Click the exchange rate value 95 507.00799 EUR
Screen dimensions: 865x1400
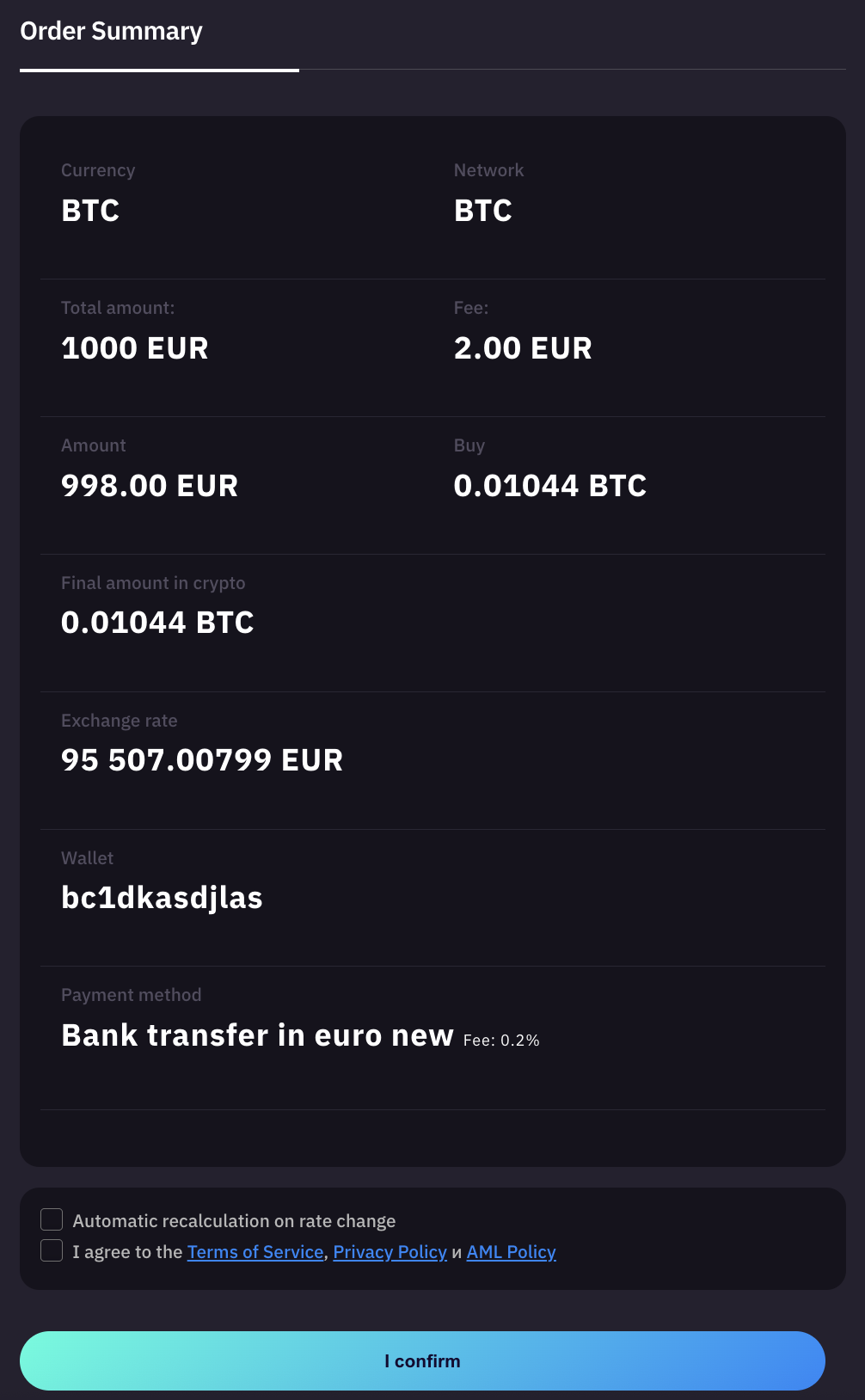[x=202, y=760]
